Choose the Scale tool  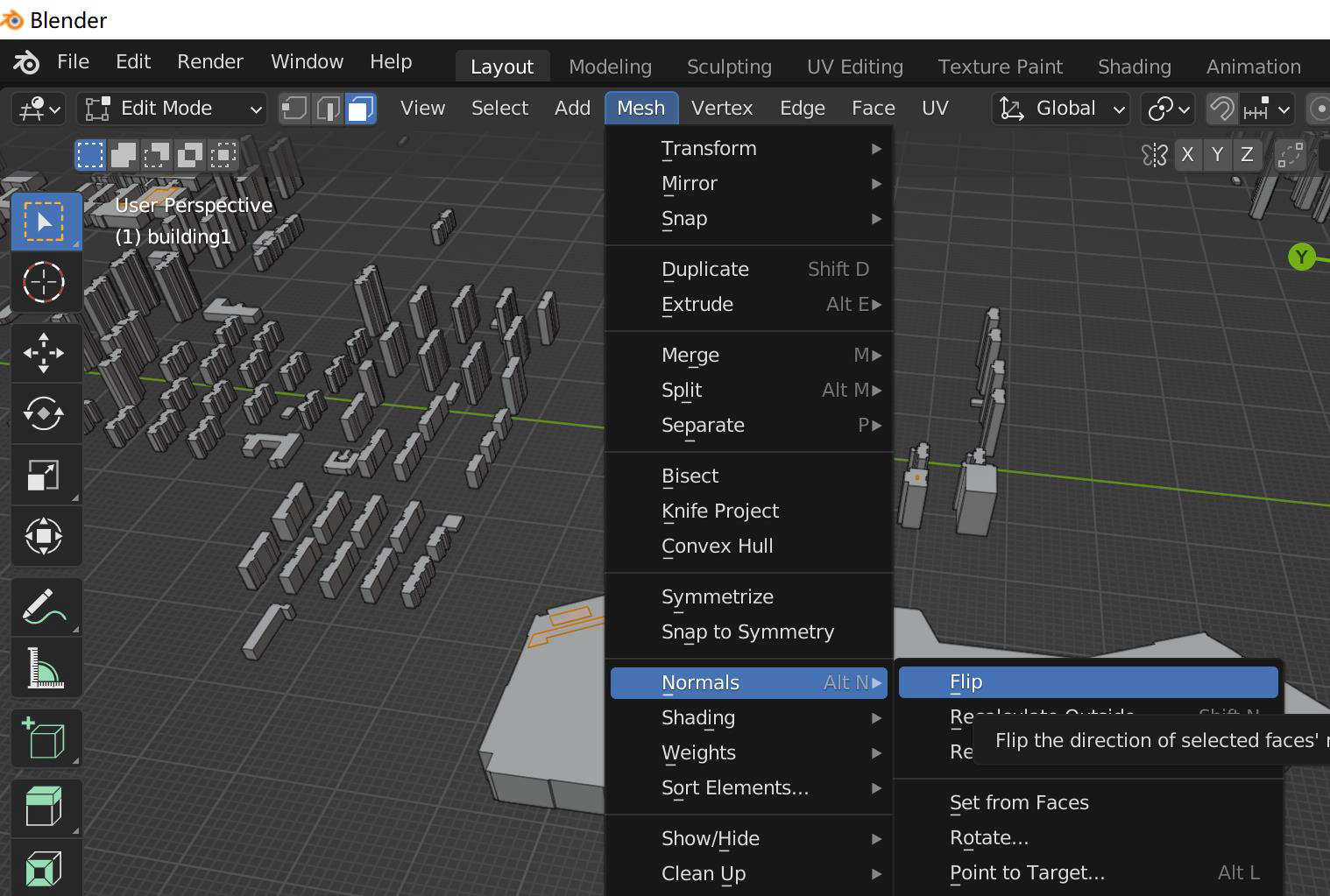pyautogui.click(x=44, y=475)
